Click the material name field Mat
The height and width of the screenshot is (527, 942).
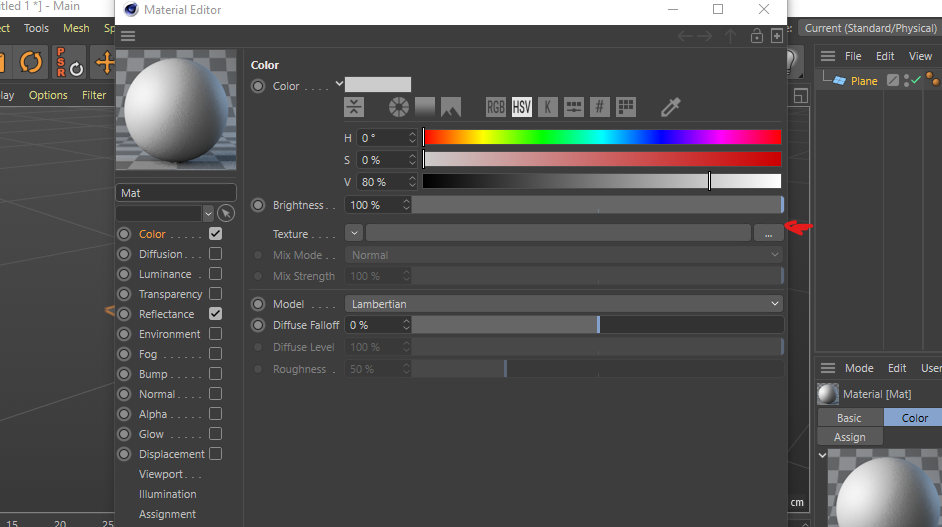[x=175, y=193]
